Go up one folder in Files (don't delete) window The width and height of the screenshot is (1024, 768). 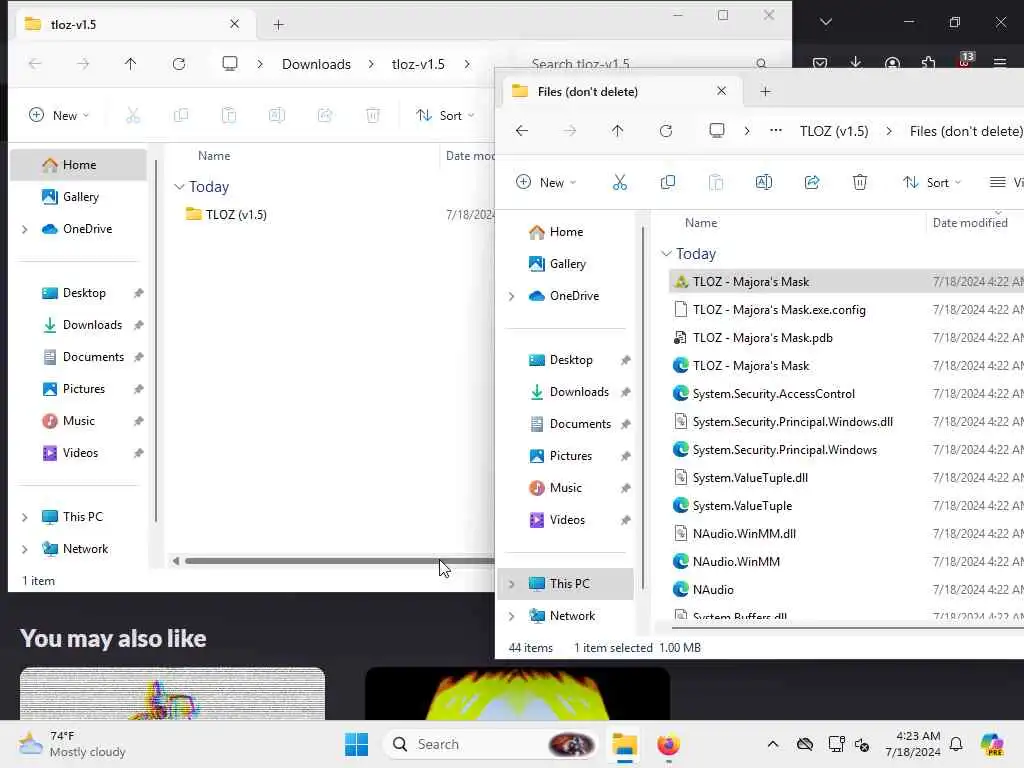click(x=617, y=131)
